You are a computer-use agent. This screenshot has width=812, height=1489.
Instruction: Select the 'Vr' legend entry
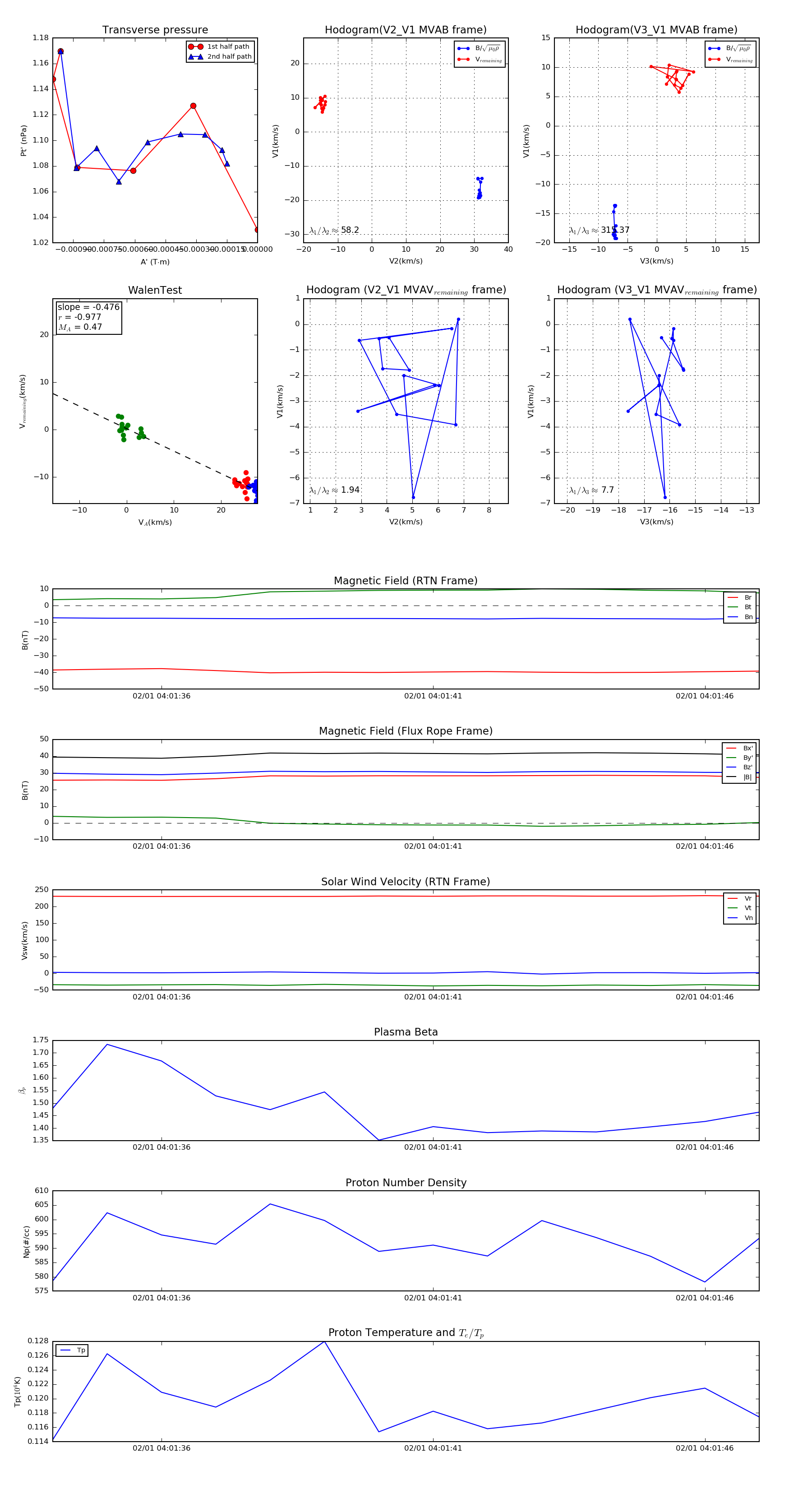coord(740,898)
